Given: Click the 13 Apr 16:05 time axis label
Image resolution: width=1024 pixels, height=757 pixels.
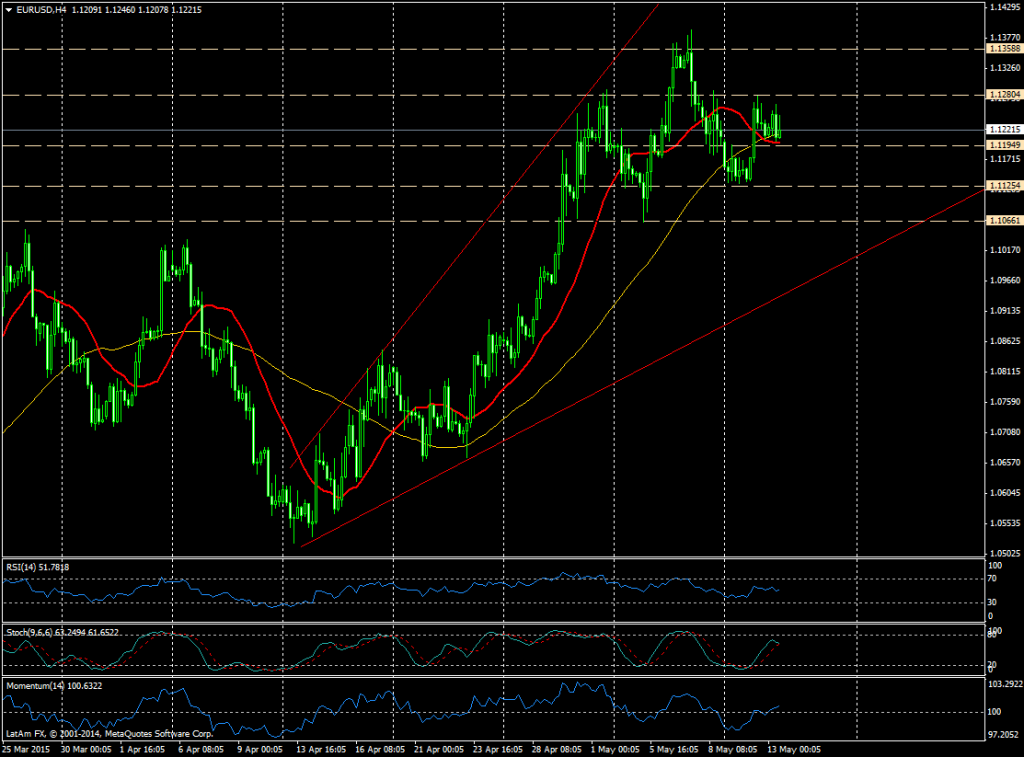Looking at the screenshot, I should click(319, 748).
